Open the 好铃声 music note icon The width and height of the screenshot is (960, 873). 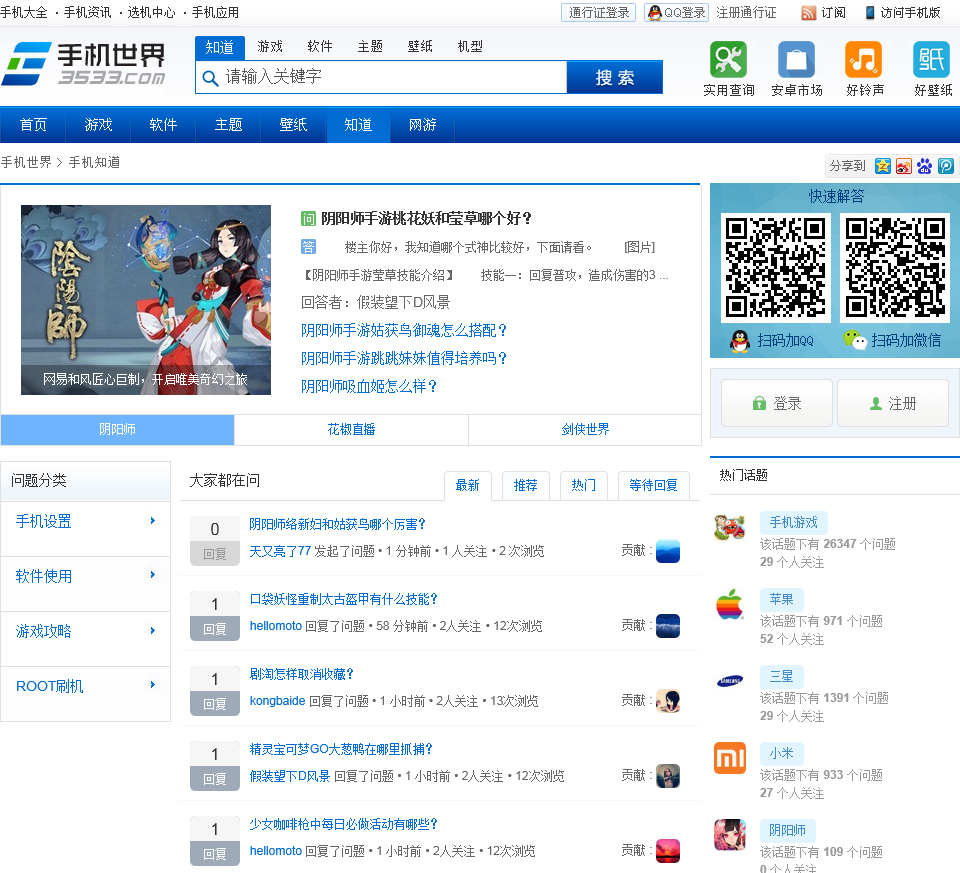[x=863, y=59]
